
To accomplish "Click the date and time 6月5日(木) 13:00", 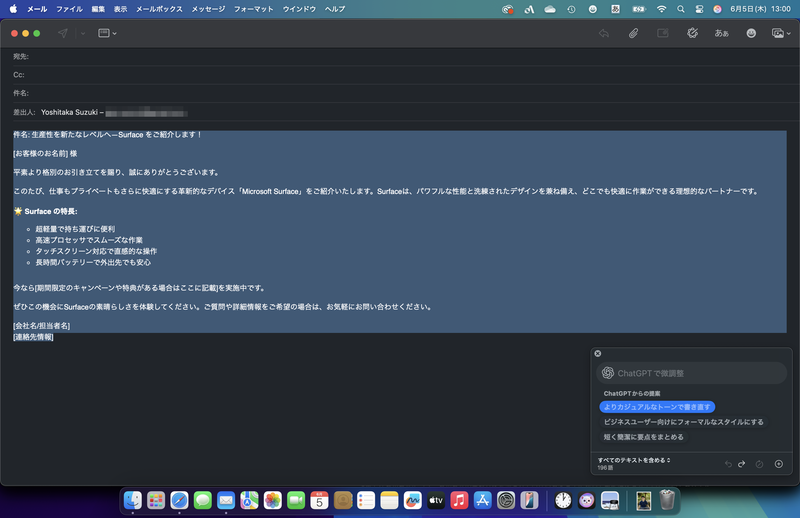I will click(760, 9).
